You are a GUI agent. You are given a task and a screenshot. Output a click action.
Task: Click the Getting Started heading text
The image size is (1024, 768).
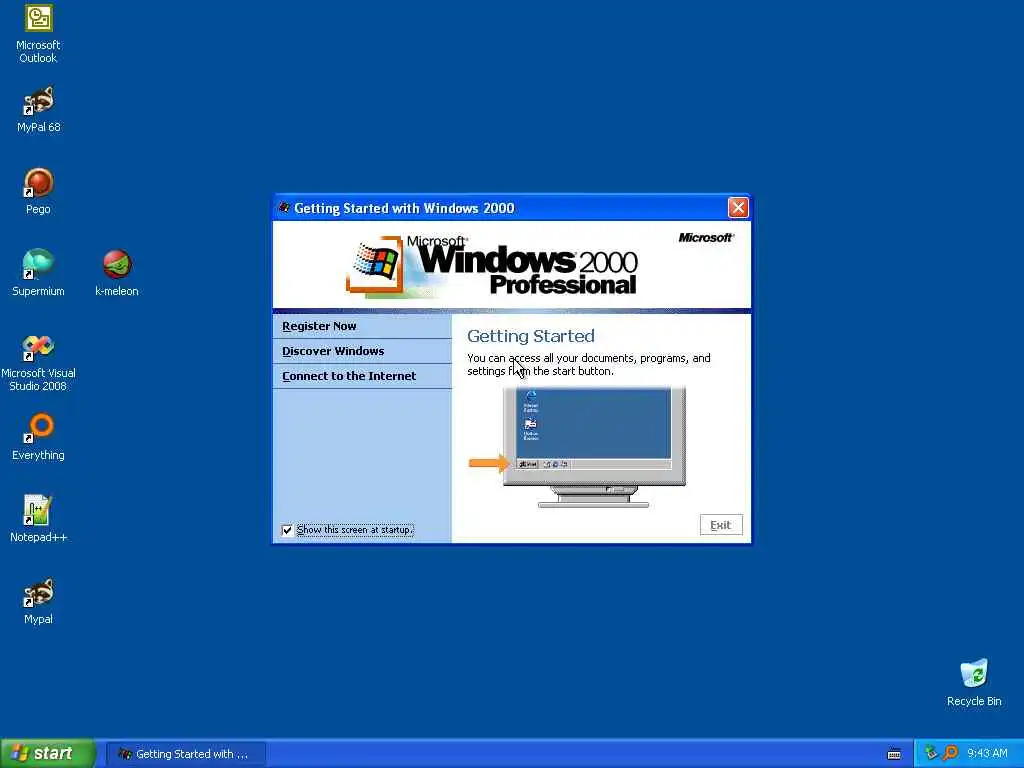click(531, 336)
